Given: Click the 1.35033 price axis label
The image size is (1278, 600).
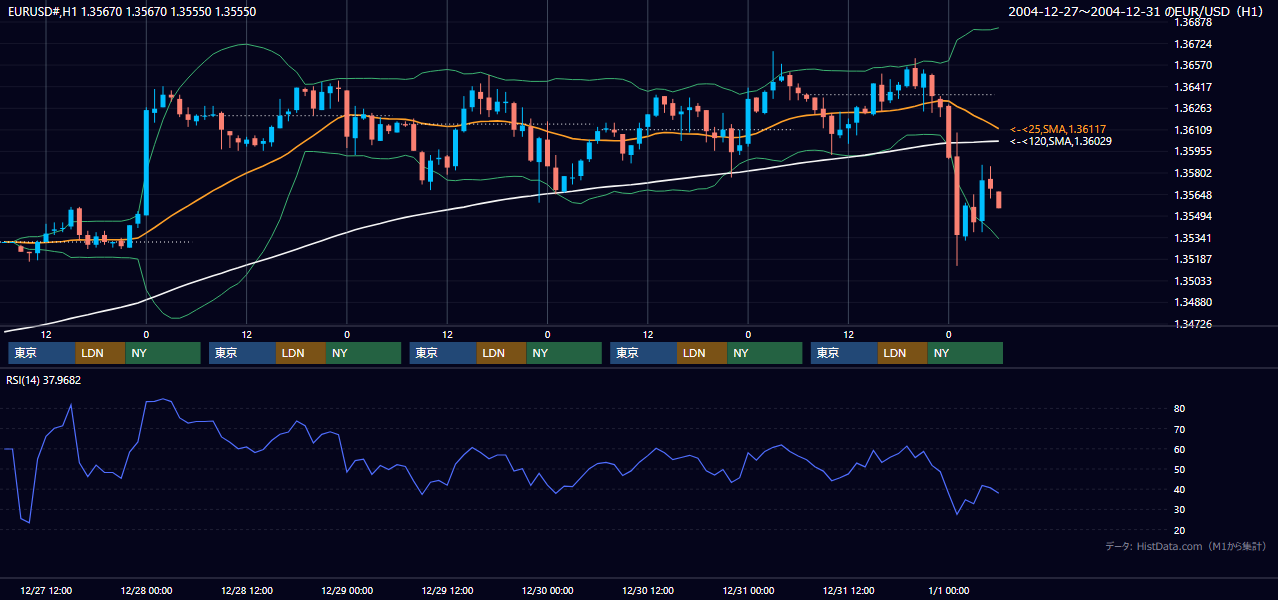Looking at the screenshot, I should pyautogui.click(x=1195, y=281).
